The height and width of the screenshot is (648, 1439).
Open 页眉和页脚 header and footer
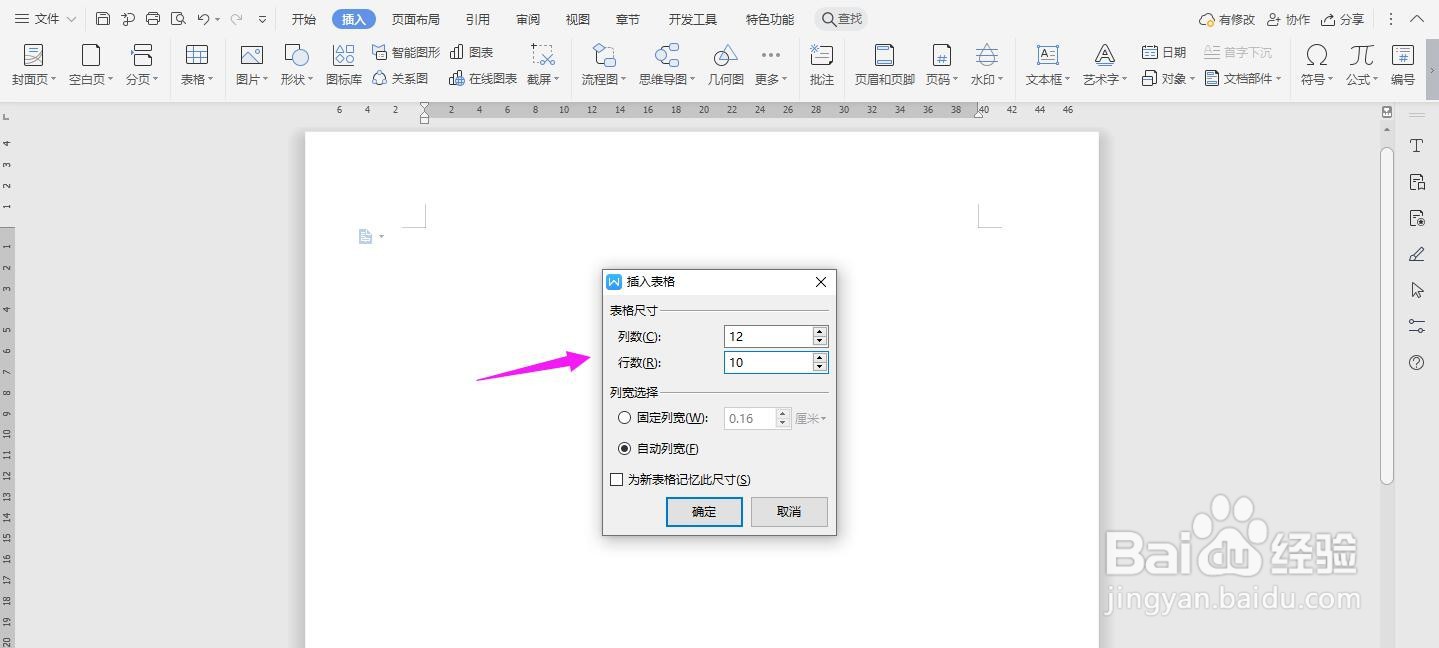884,65
